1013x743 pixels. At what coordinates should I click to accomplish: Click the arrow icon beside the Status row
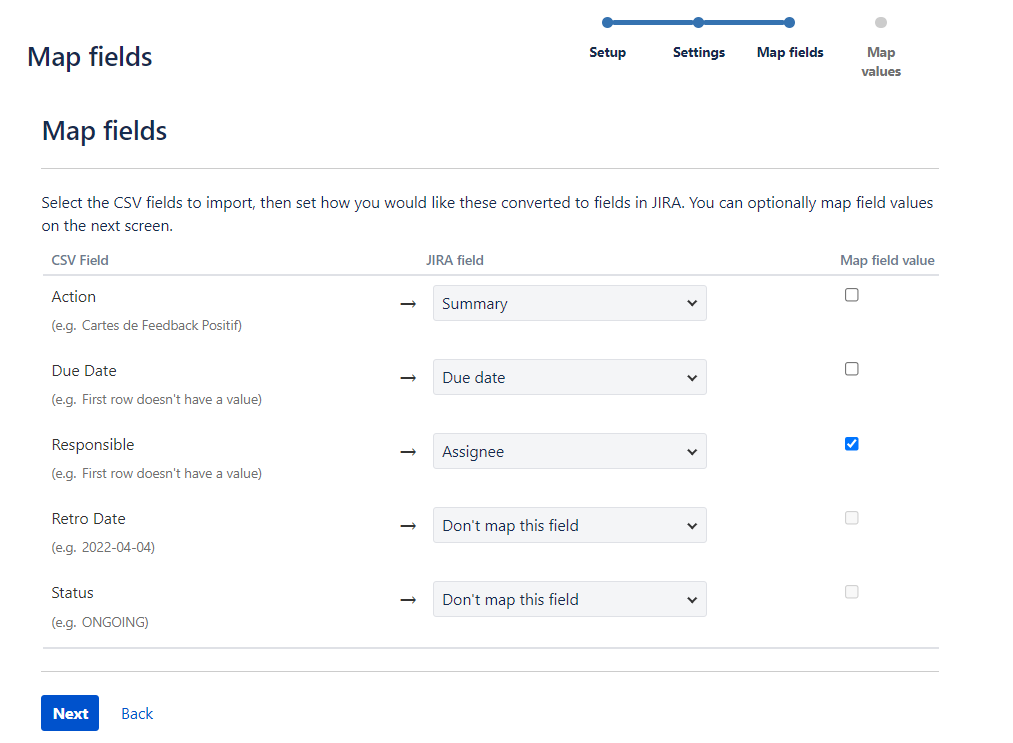pos(407,600)
